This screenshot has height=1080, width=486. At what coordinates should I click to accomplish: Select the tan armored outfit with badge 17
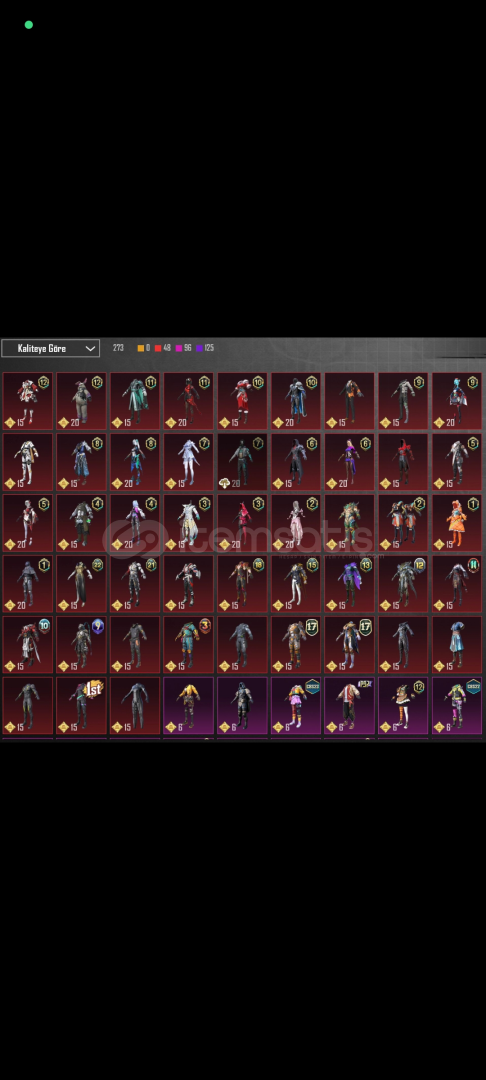(296, 644)
